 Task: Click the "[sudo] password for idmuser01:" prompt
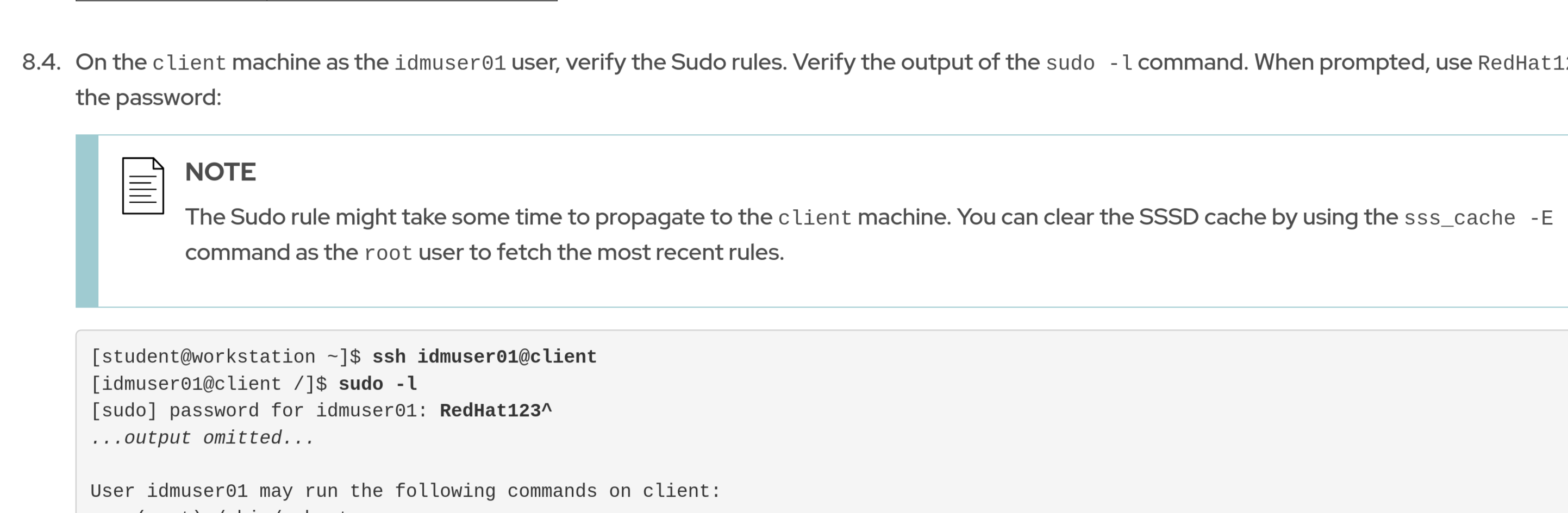click(x=259, y=411)
